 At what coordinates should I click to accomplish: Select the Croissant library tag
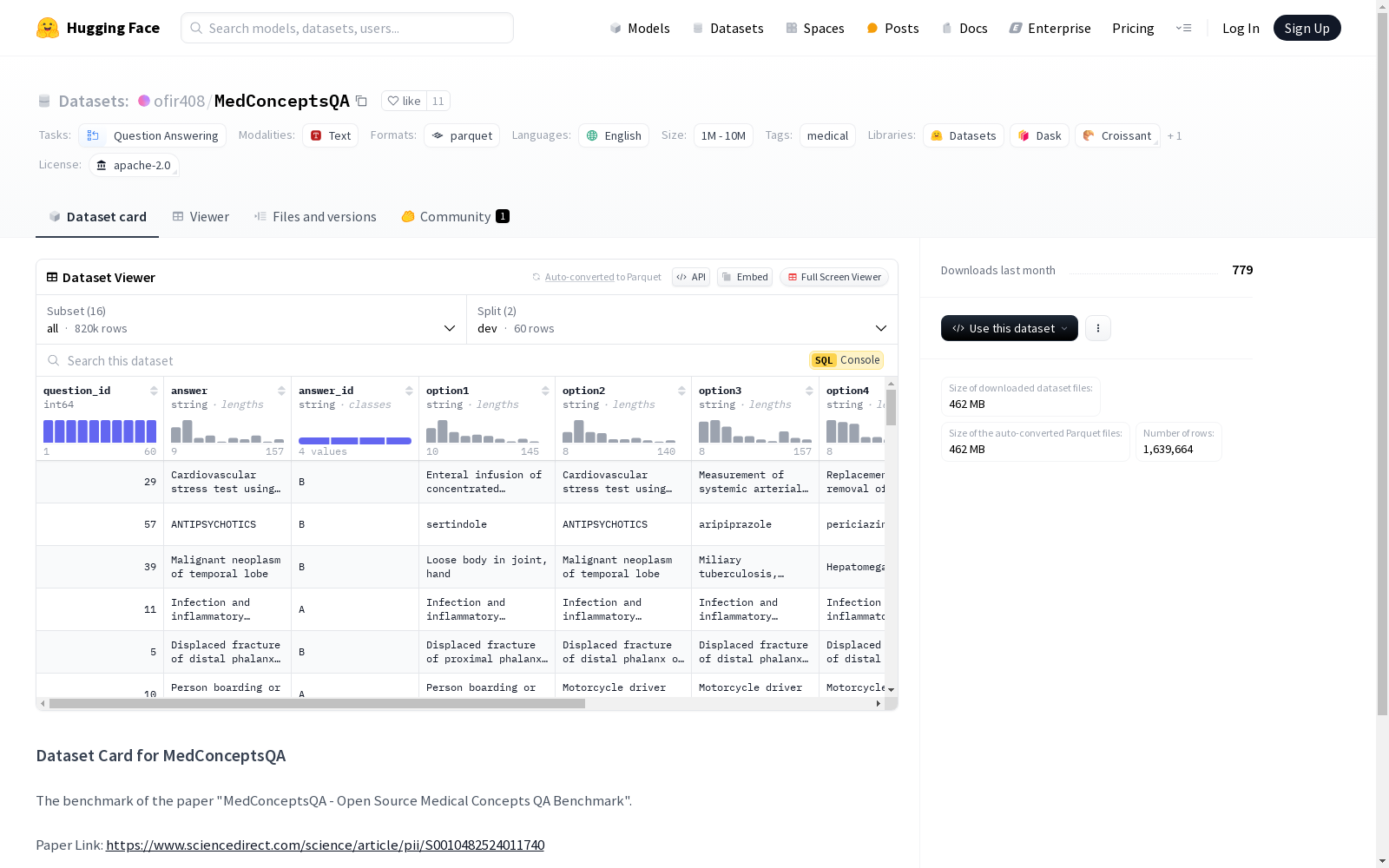click(x=1117, y=135)
